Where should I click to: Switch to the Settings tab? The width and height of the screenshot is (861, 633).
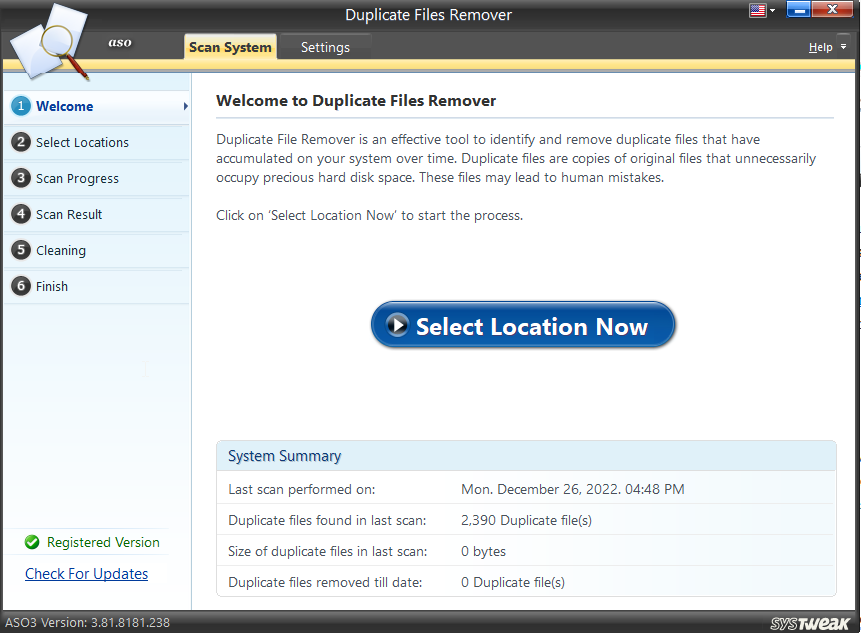coord(325,46)
